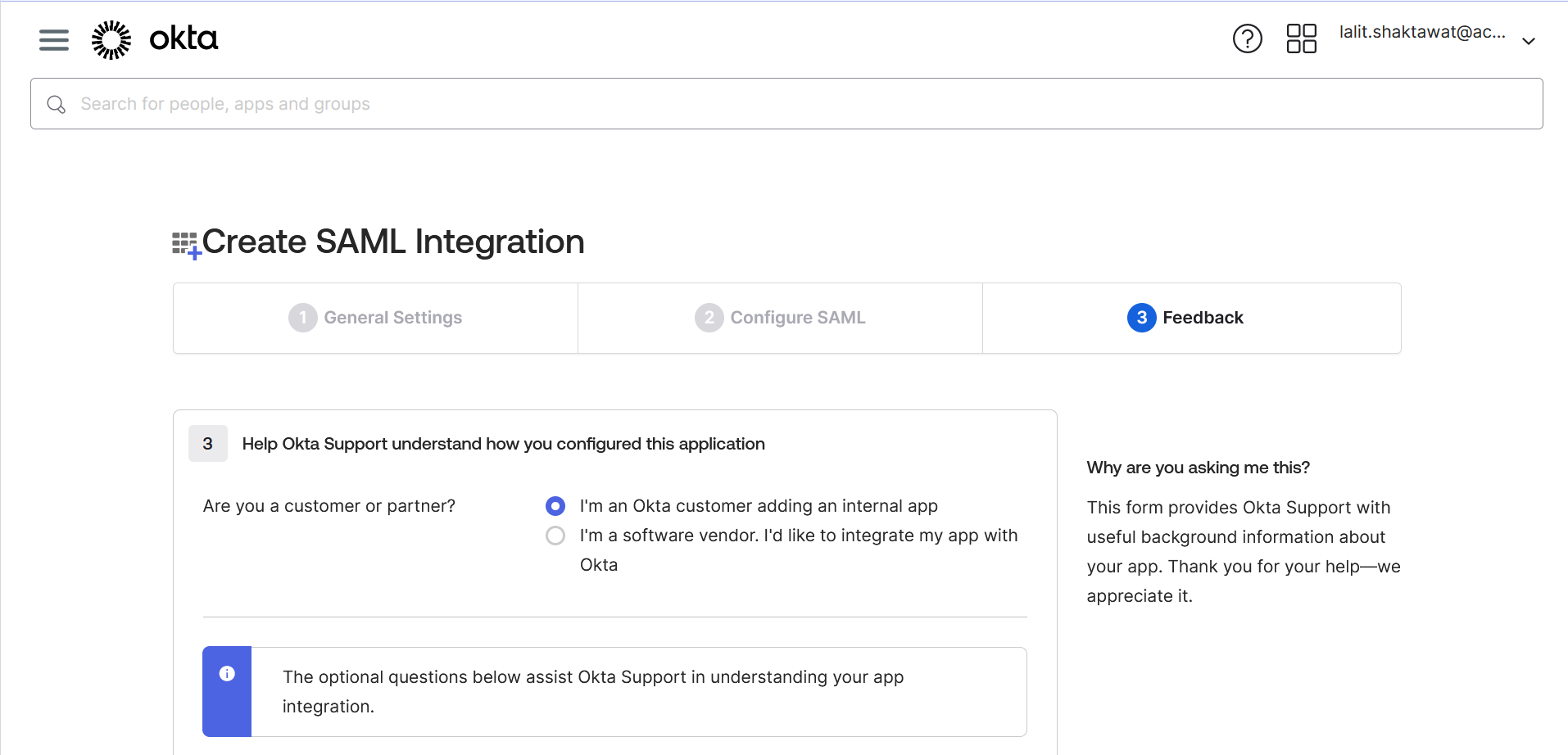The height and width of the screenshot is (755, 1568).
Task: Click the Okta logo
Action: pos(155,39)
